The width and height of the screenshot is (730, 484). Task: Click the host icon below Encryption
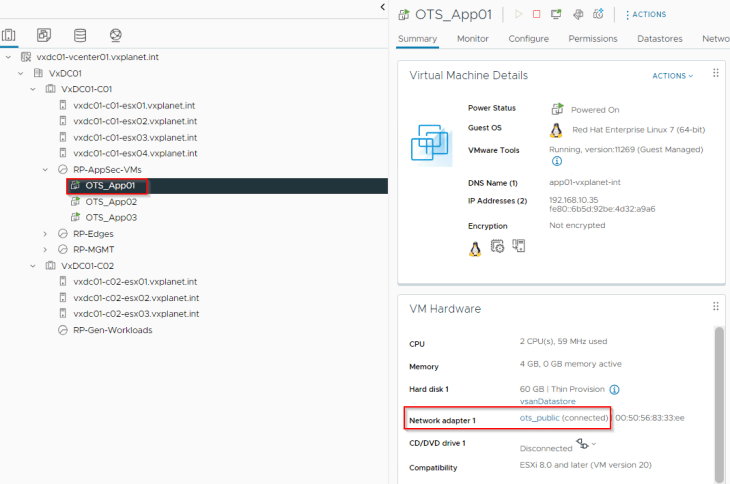(519, 245)
